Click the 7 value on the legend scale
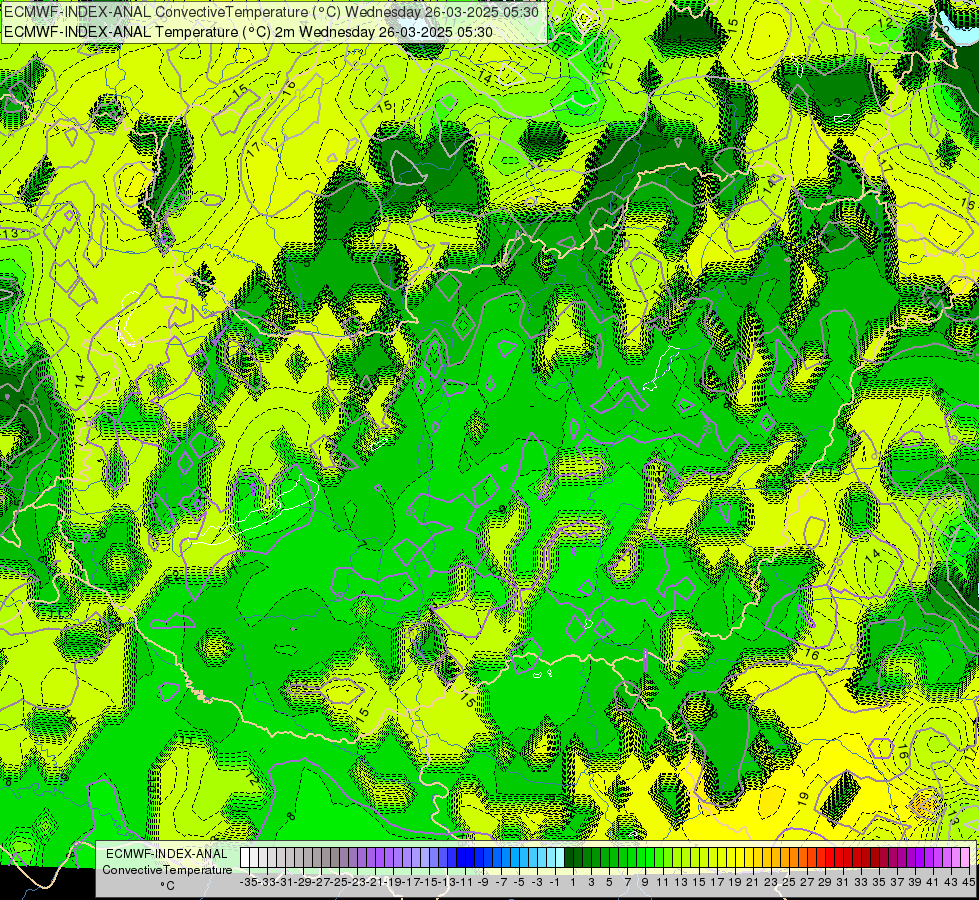This screenshot has height=900, width=979. click(x=627, y=882)
